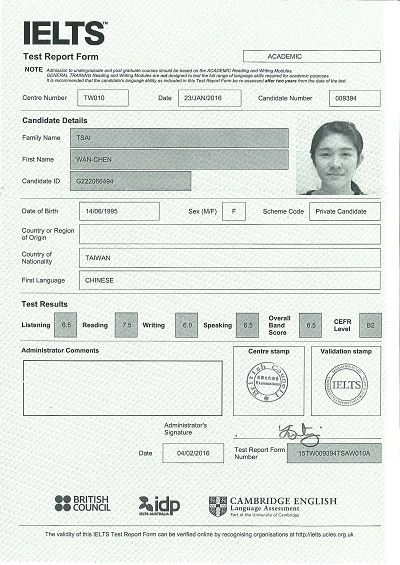Screen dimensions: 400x565
Task: Click the "Scheme Code" label
Action: click(283, 212)
